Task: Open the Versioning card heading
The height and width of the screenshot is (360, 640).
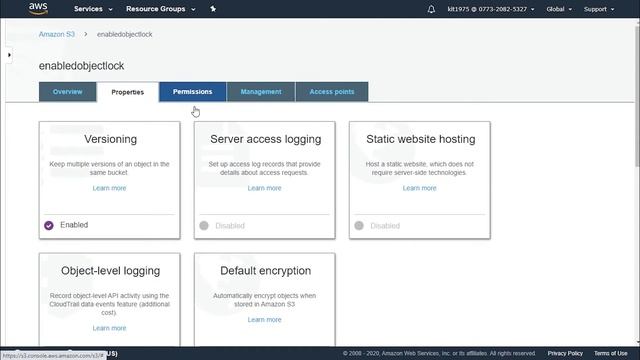Action: point(111,139)
